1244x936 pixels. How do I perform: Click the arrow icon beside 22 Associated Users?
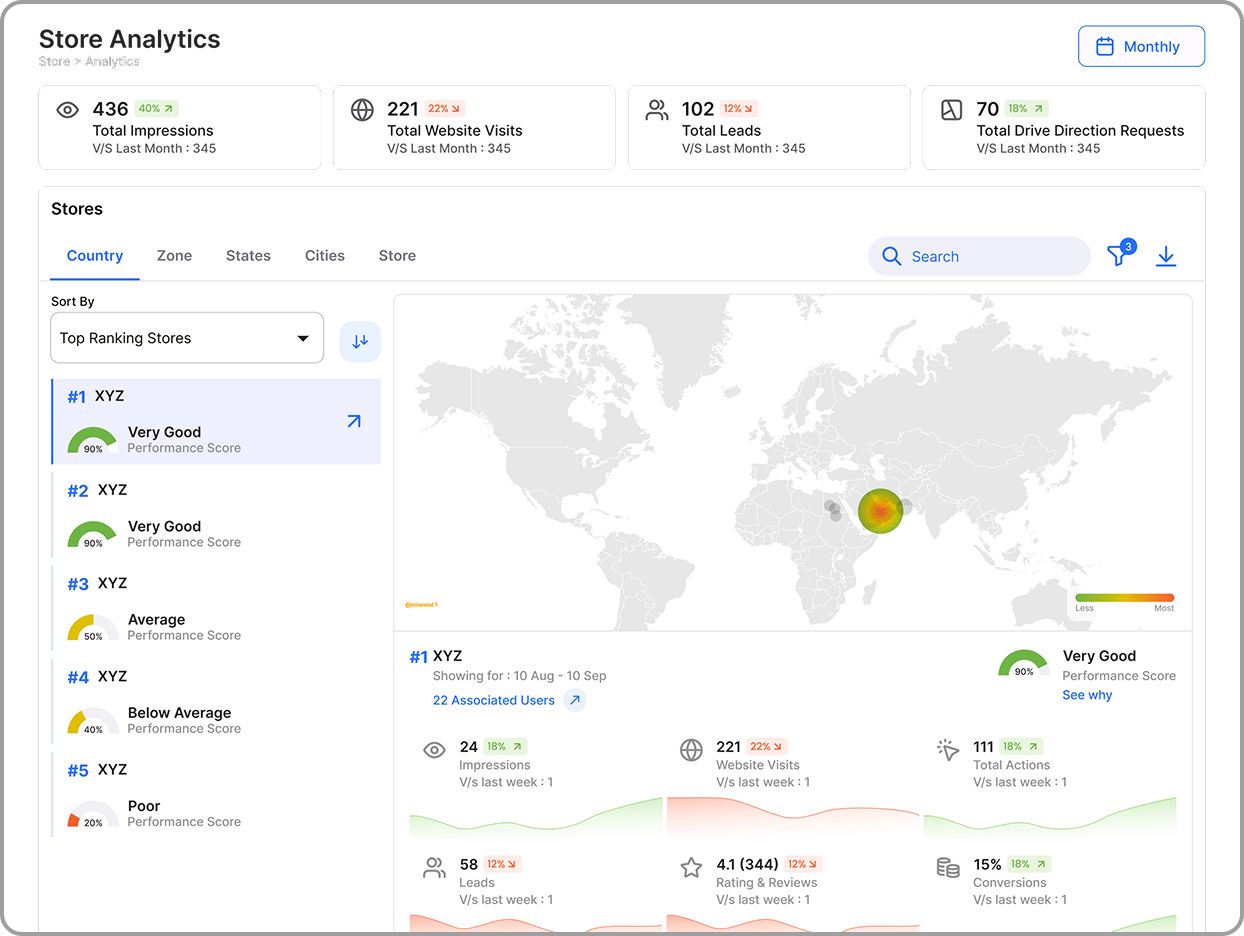(575, 700)
